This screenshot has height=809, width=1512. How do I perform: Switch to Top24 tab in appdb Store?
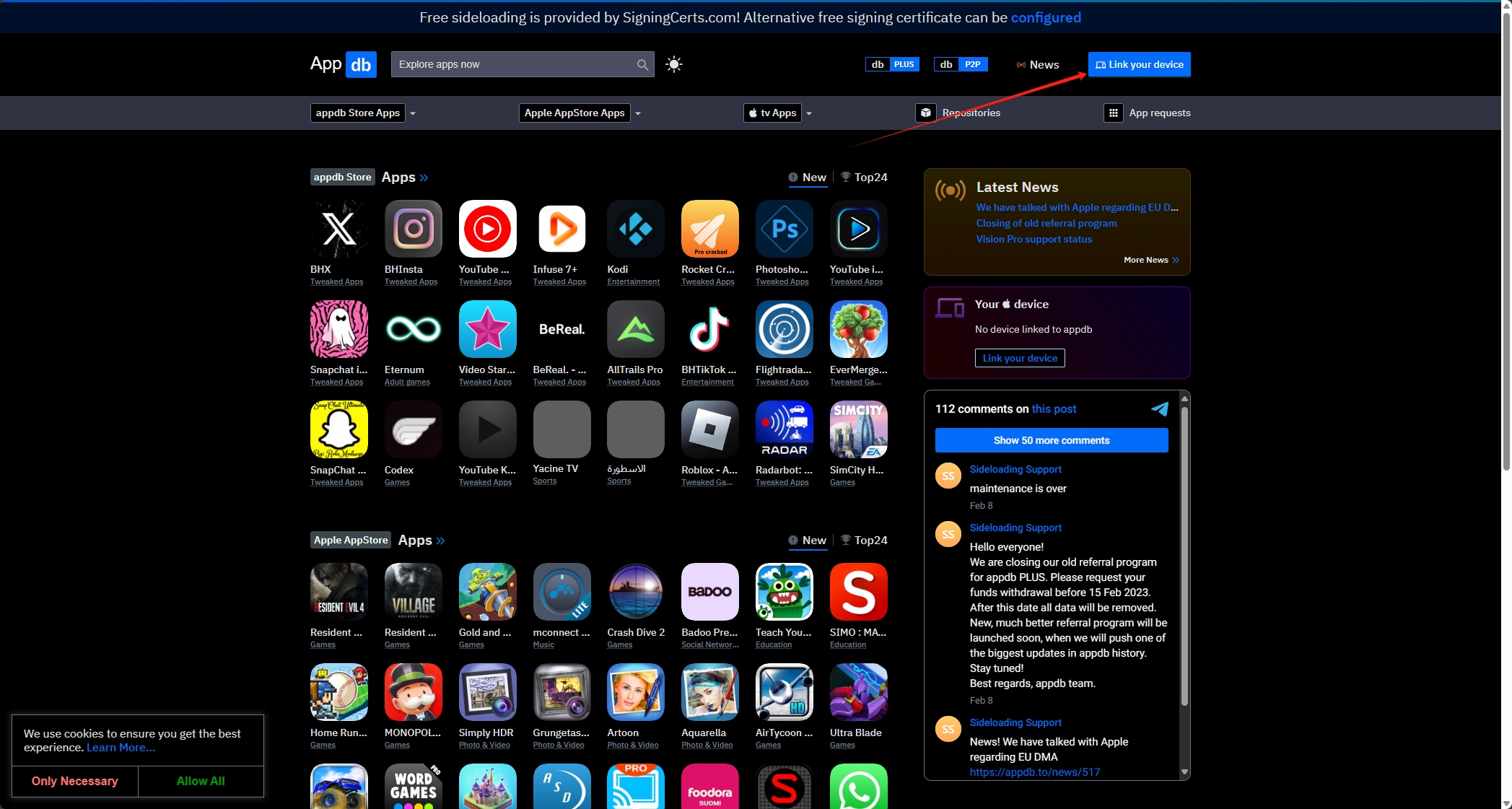point(864,178)
